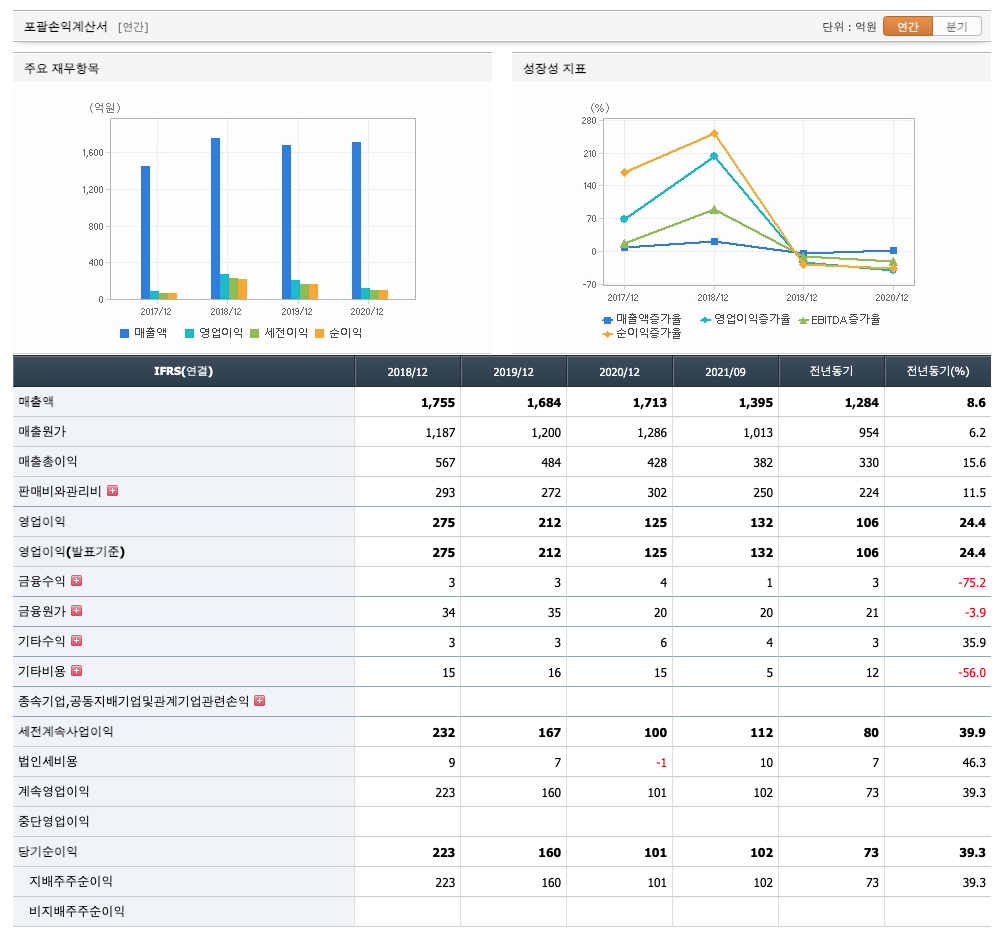
Task: Select the 비지배주주순이익 row label
Action: 77,912
